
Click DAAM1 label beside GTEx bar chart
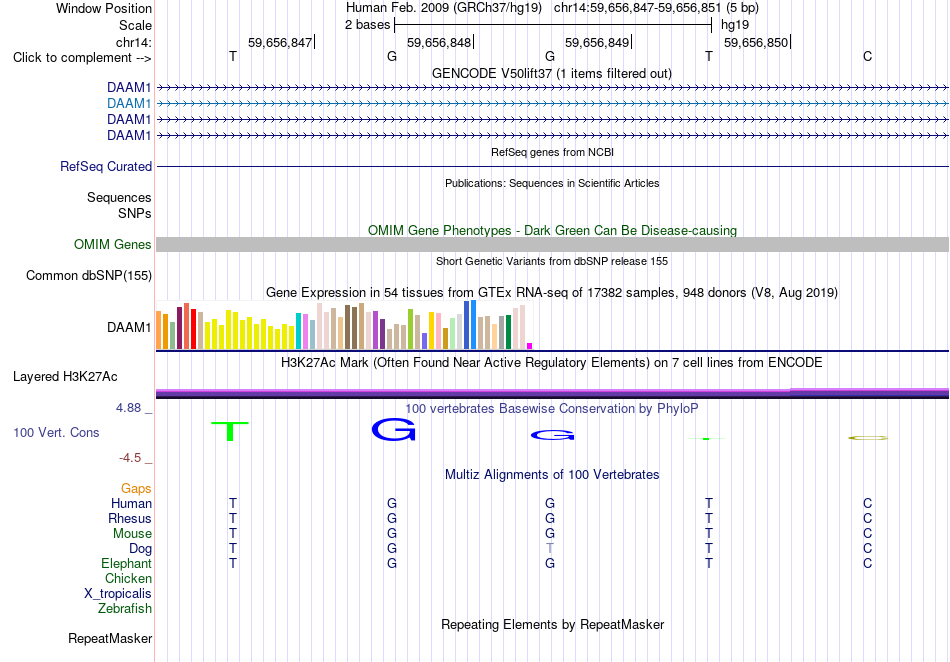pyautogui.click(x=128, y=328)
